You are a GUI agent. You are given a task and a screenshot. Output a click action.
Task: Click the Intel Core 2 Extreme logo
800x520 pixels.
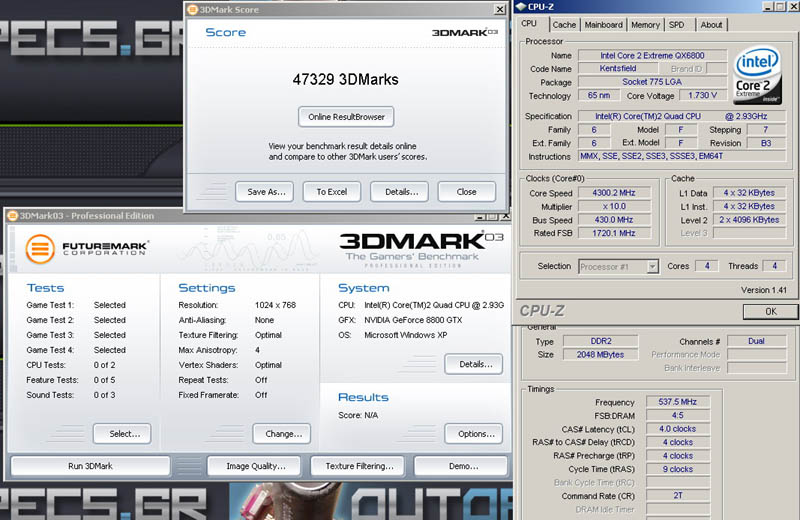pos(757,75)
